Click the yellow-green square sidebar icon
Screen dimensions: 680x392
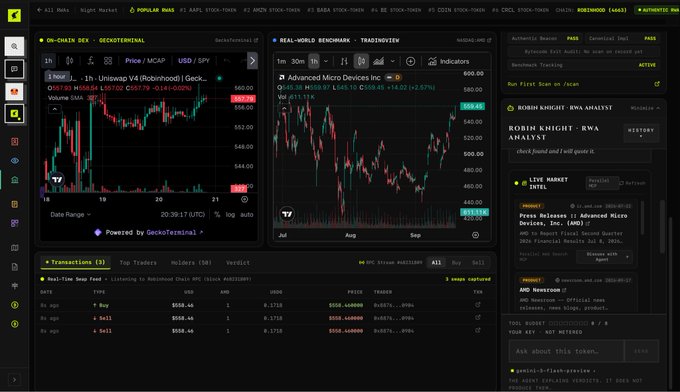pyautogui.click(x=14, y=114)
